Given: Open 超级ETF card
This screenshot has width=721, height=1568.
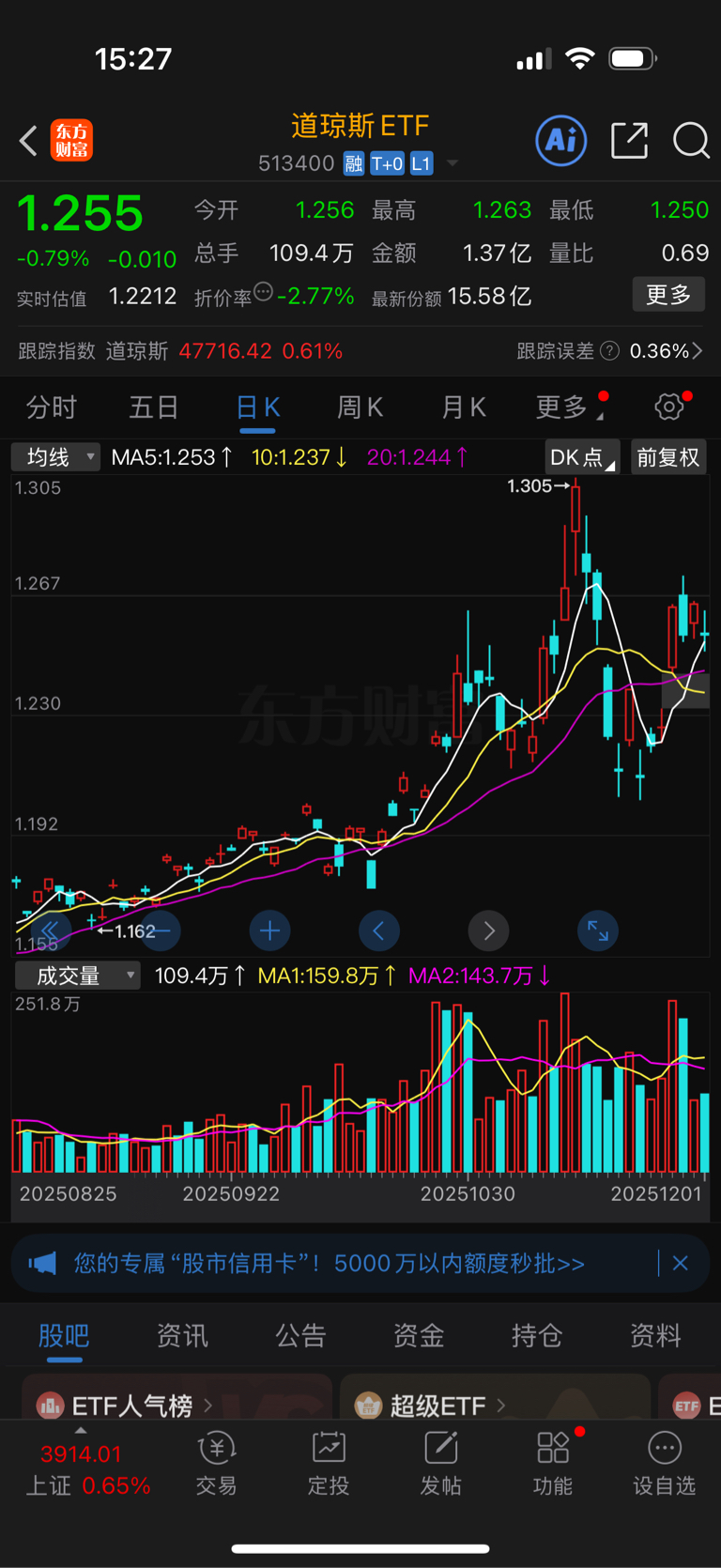Looking at the screenshot, I should [x=495, y=1397].
